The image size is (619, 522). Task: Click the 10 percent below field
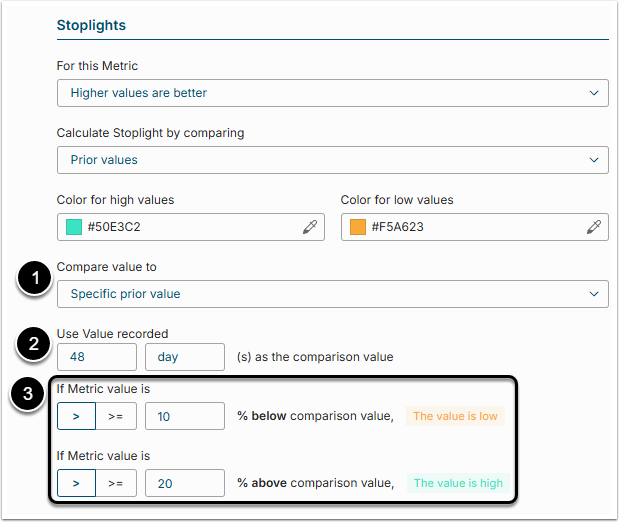[x=184, y=416]
